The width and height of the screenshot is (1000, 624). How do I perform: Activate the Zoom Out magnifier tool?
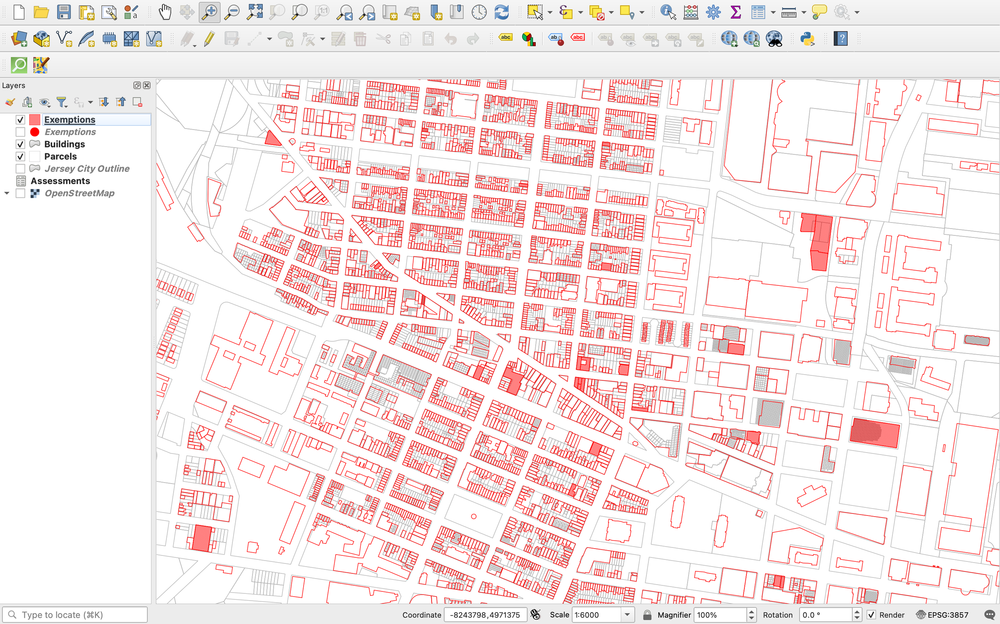[232, 12]
